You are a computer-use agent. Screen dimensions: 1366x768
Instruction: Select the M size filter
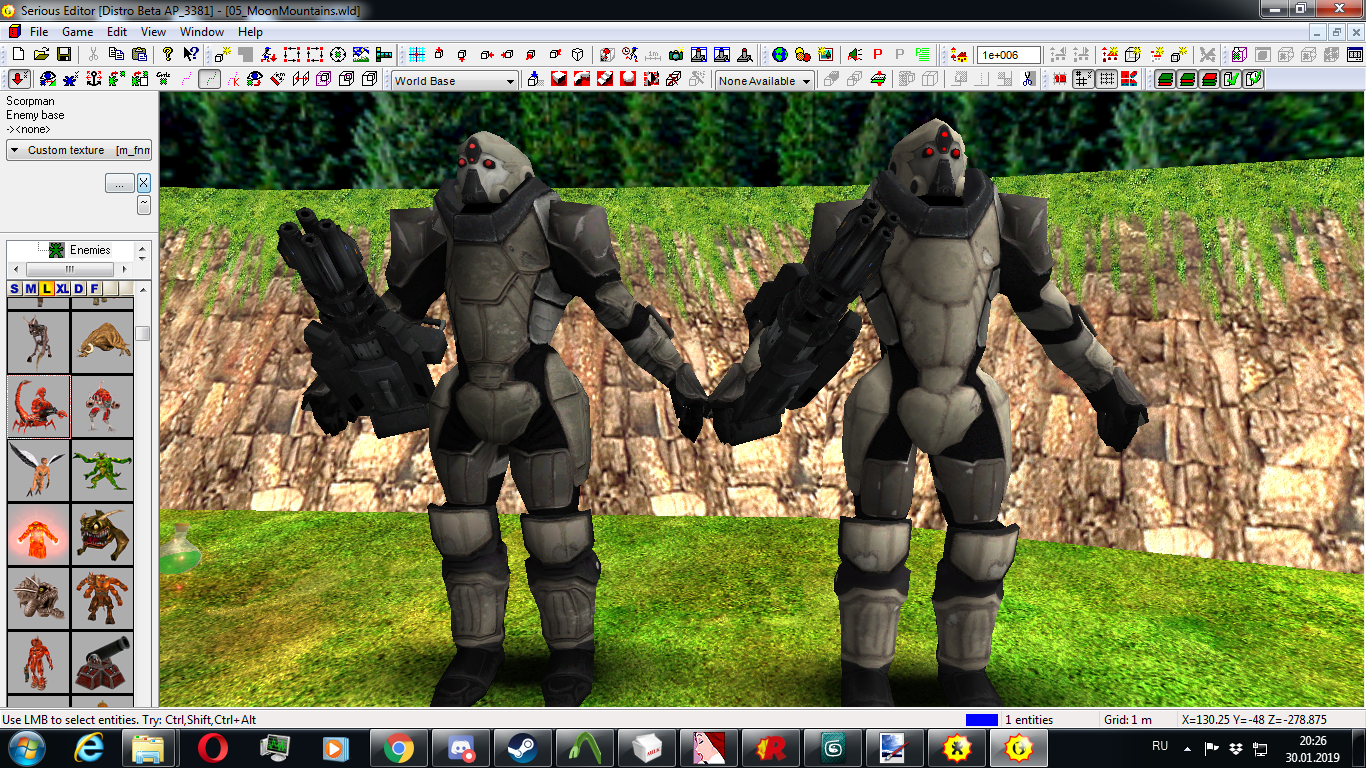(x=30, y=289)
